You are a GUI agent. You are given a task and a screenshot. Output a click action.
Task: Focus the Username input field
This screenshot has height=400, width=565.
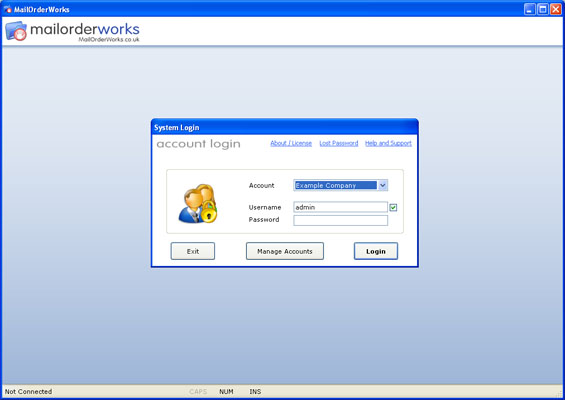[341, 207]
